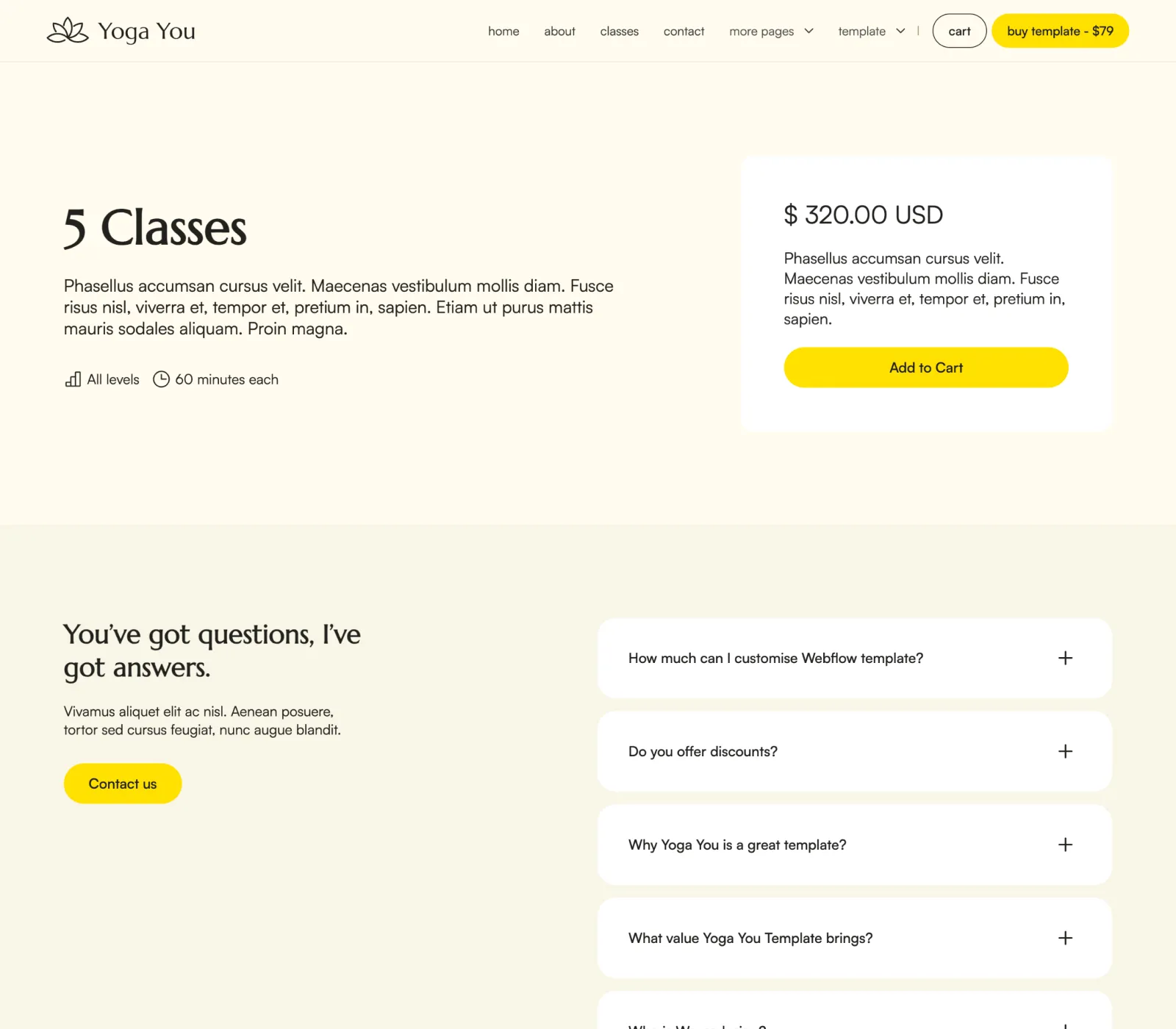This screenshot has height=1029, width=1176.
Task: Open the classes nav link
Action: tap(619, 32)
